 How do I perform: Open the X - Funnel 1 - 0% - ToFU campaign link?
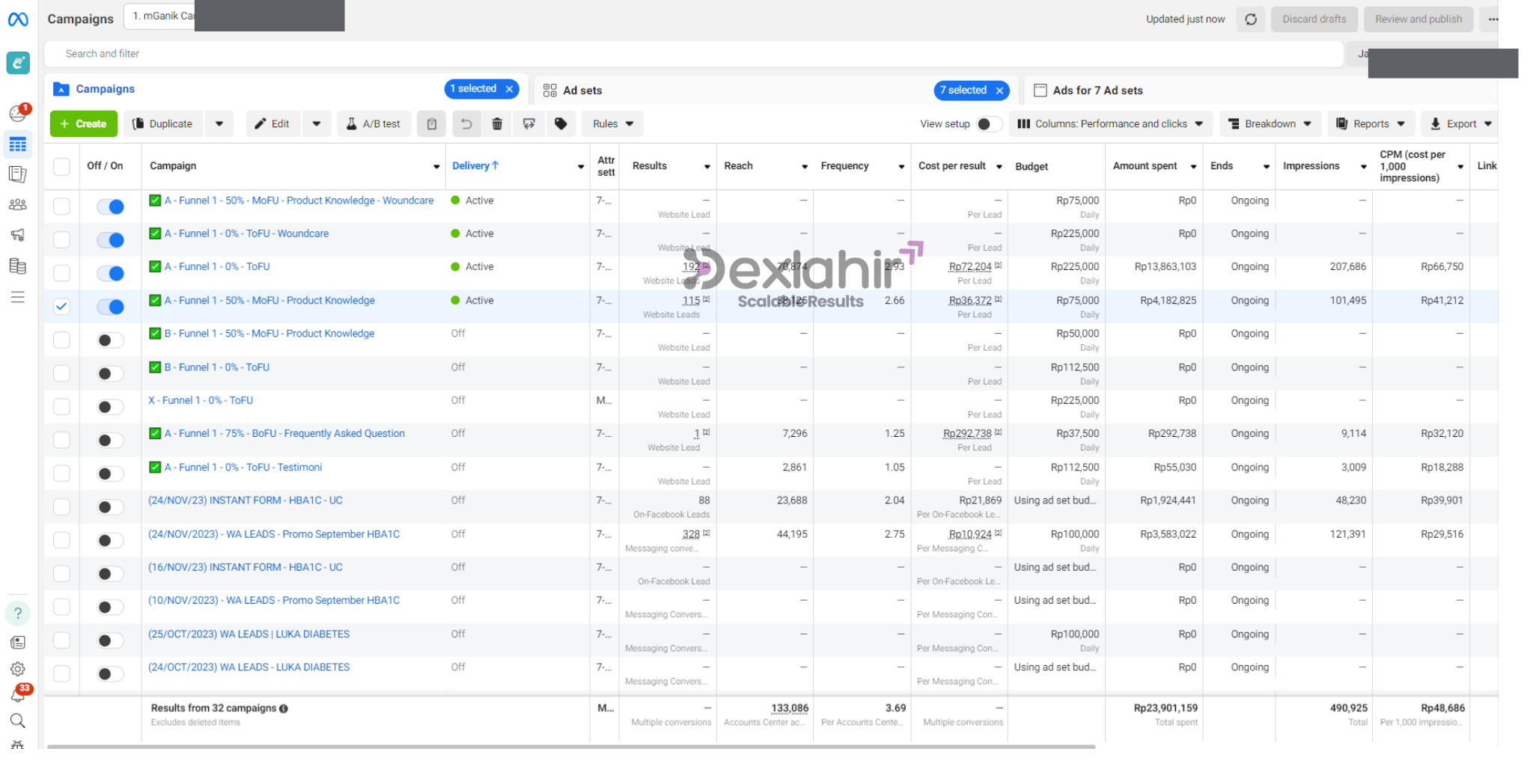[x=201, y=400]
